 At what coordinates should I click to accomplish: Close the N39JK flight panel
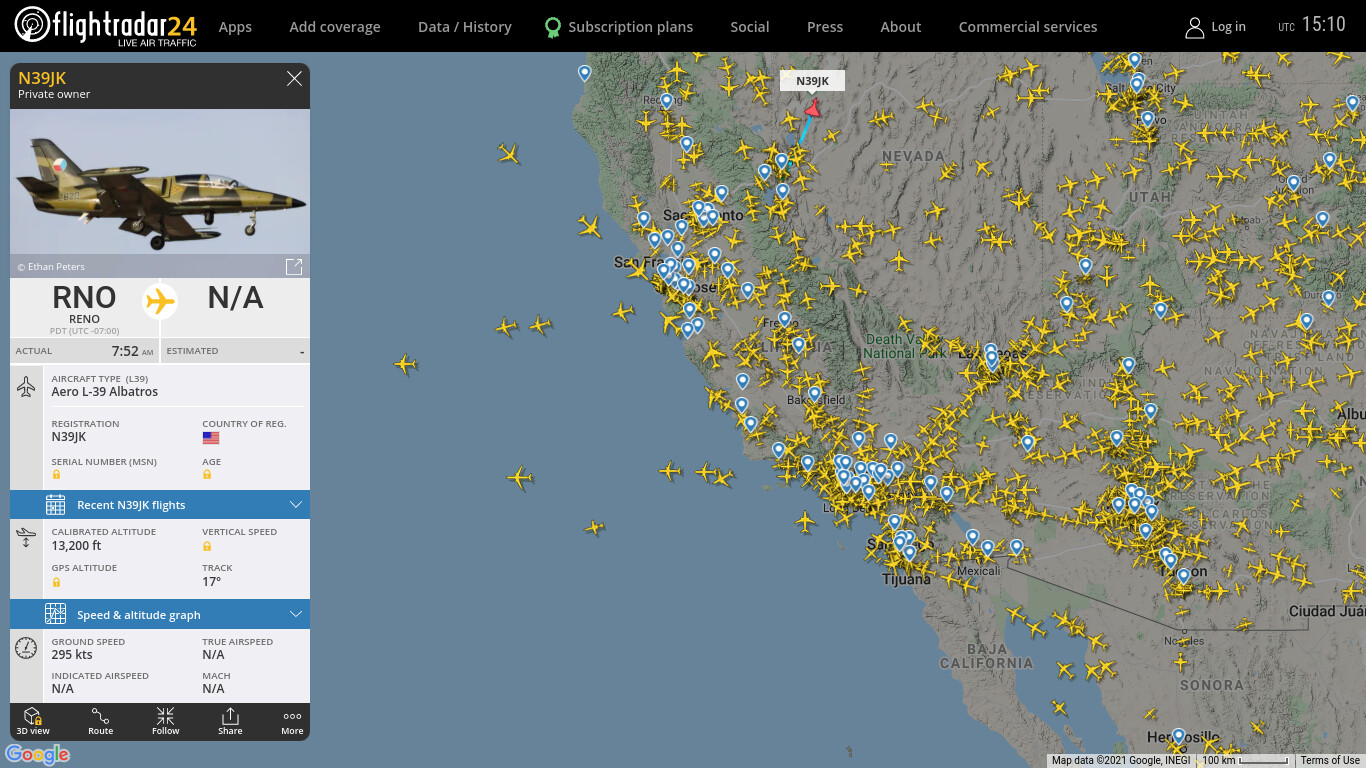[294, 79]
